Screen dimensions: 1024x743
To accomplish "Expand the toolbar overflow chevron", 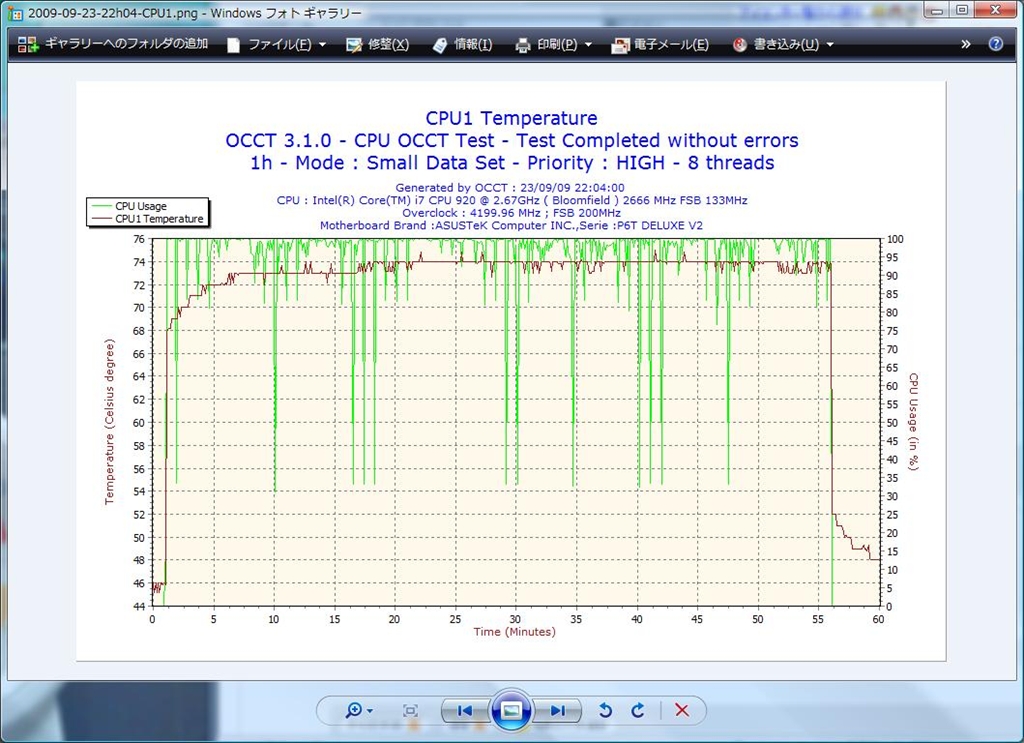I will (x=966, y=44).
